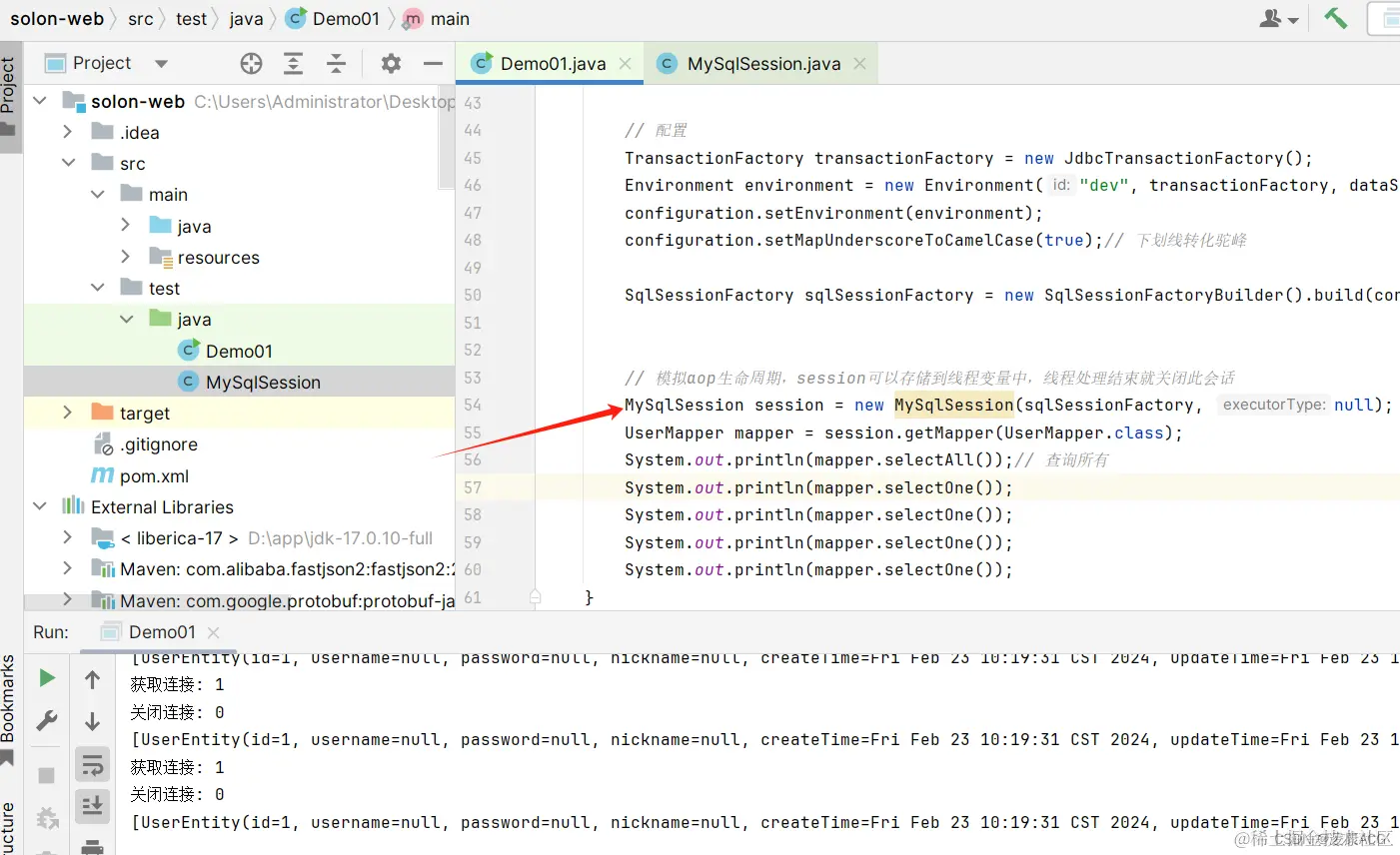Click src in the breadcrumb bar
This screenshot has height=855, width=1400.
141,18
